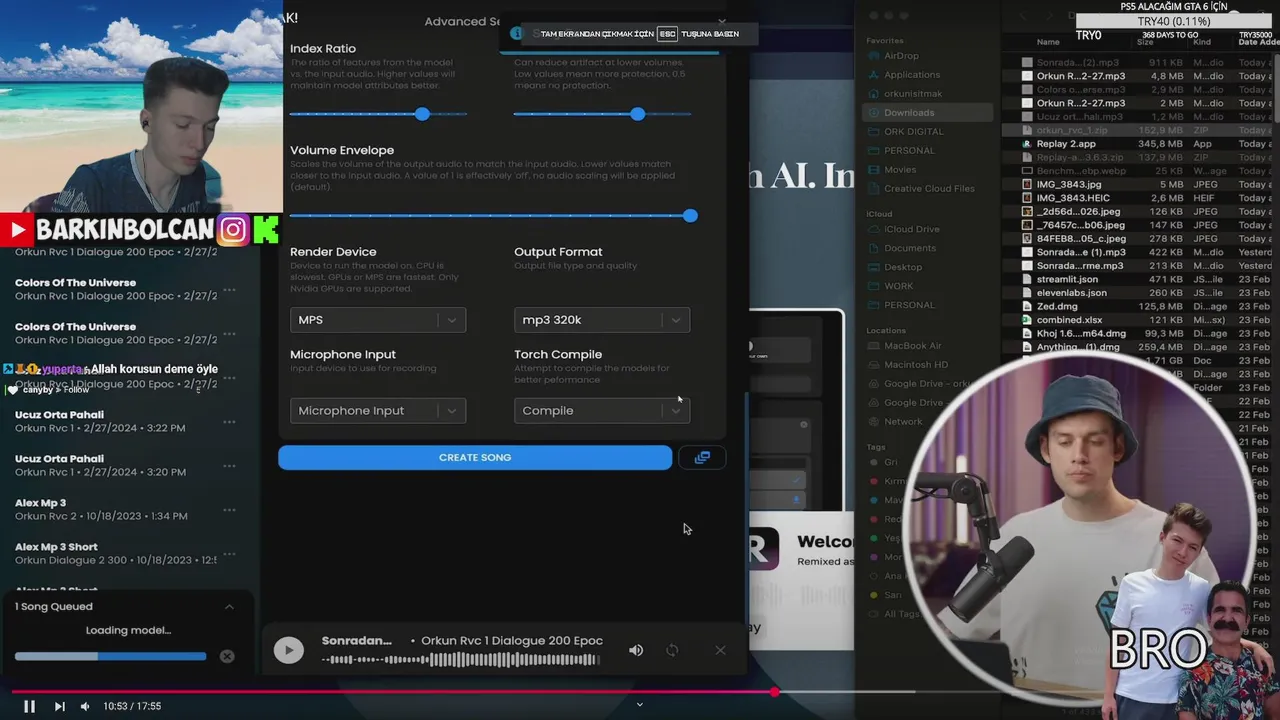Pause the video playback
The image size is (1280, 720).
coord(29,706)
